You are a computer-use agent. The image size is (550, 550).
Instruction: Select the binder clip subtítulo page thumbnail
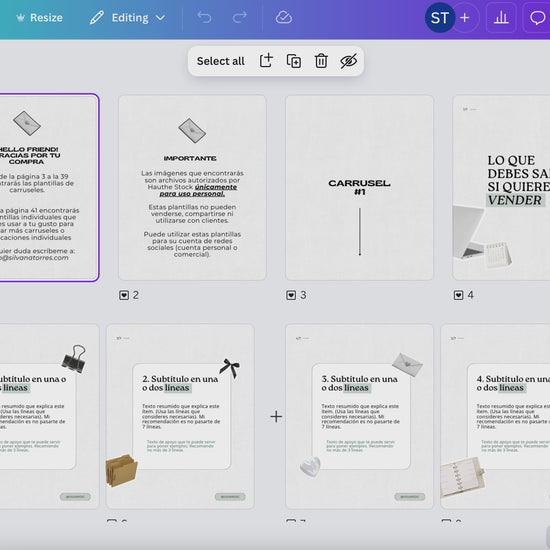(49, 416)
